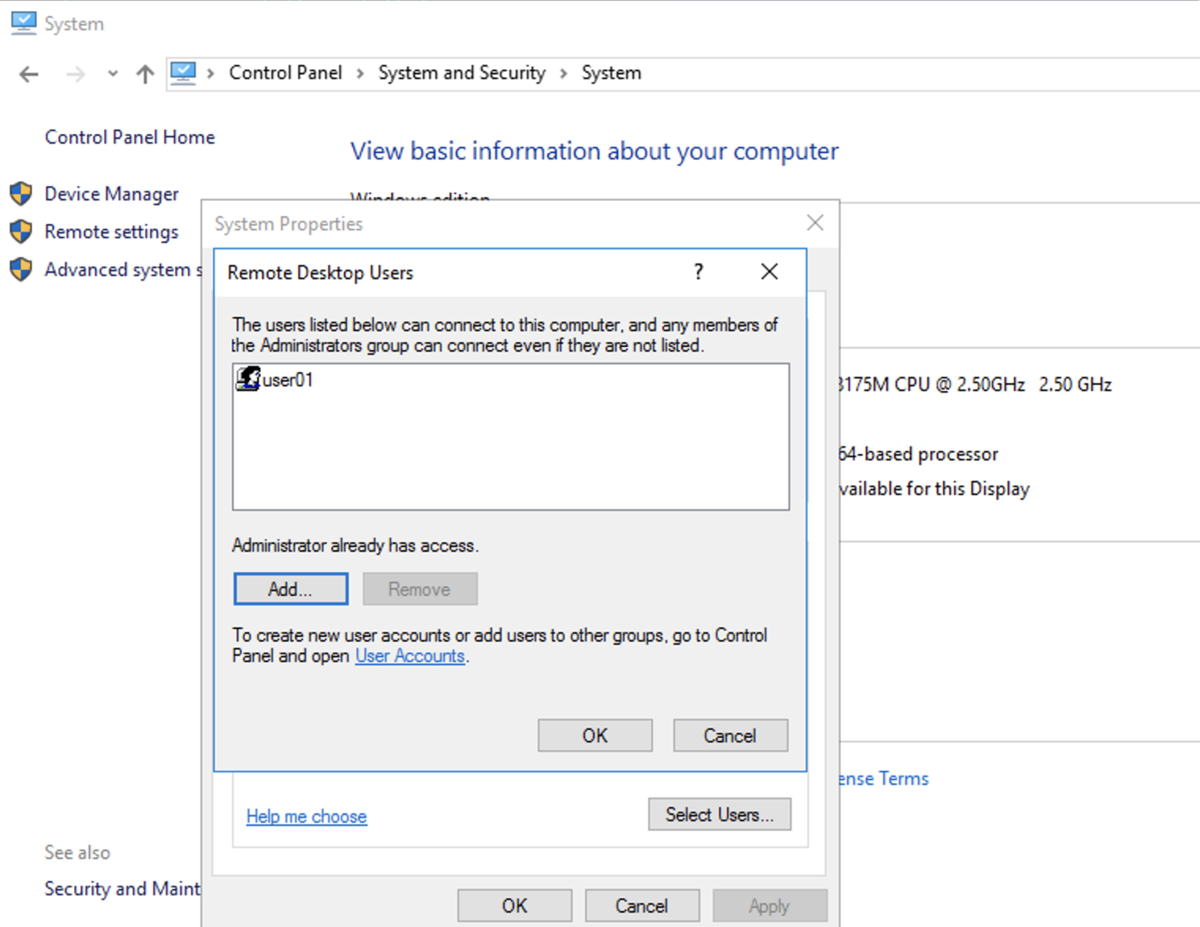Screen dimensions: 1200x927
Task: Click the computer icon in the address bar
Action: (x=183, y=73)
